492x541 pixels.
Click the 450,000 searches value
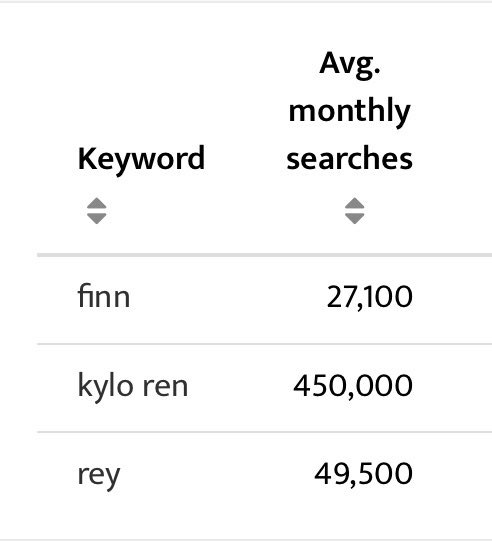(353, 386)
